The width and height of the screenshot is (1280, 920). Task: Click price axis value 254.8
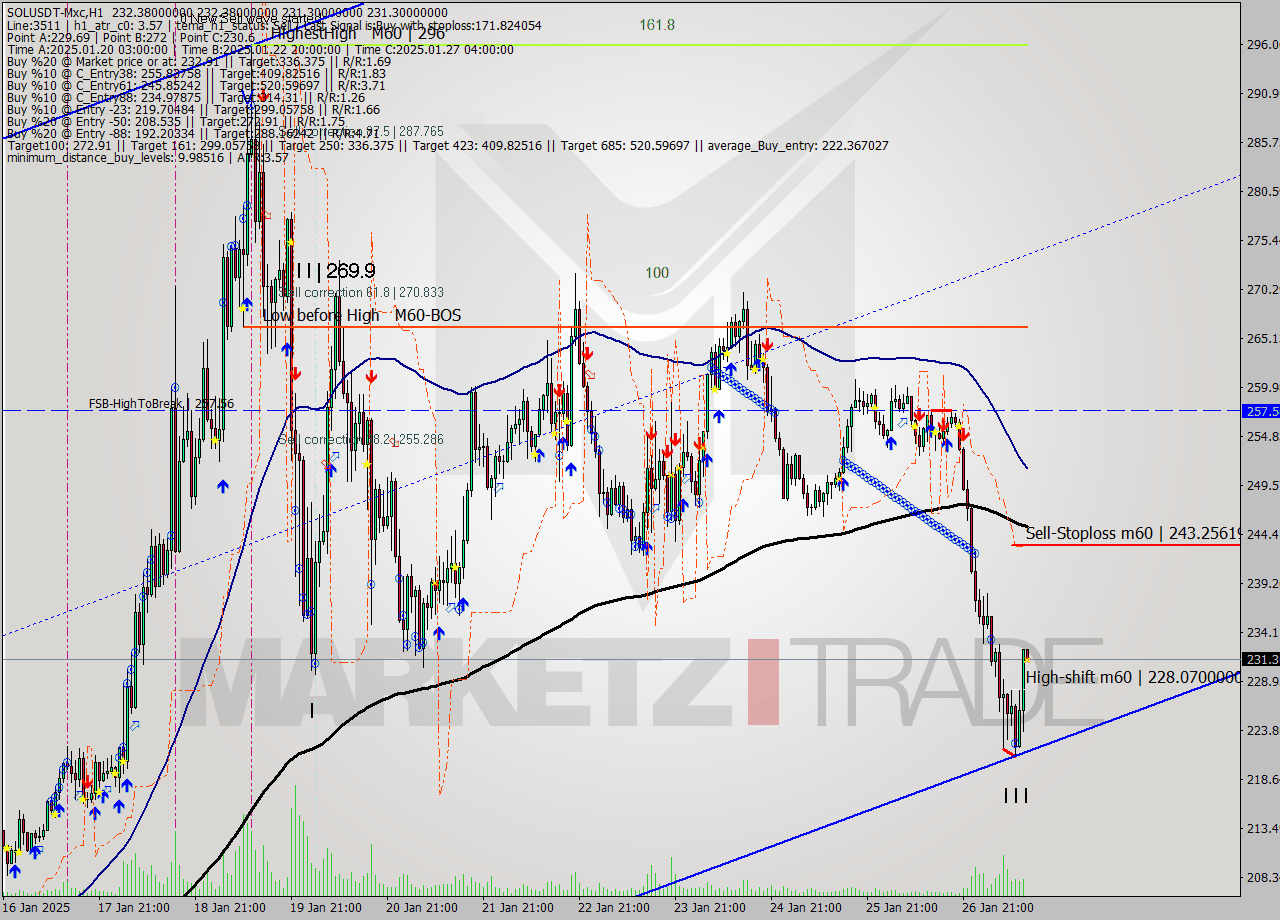[x=1261, y=436]
